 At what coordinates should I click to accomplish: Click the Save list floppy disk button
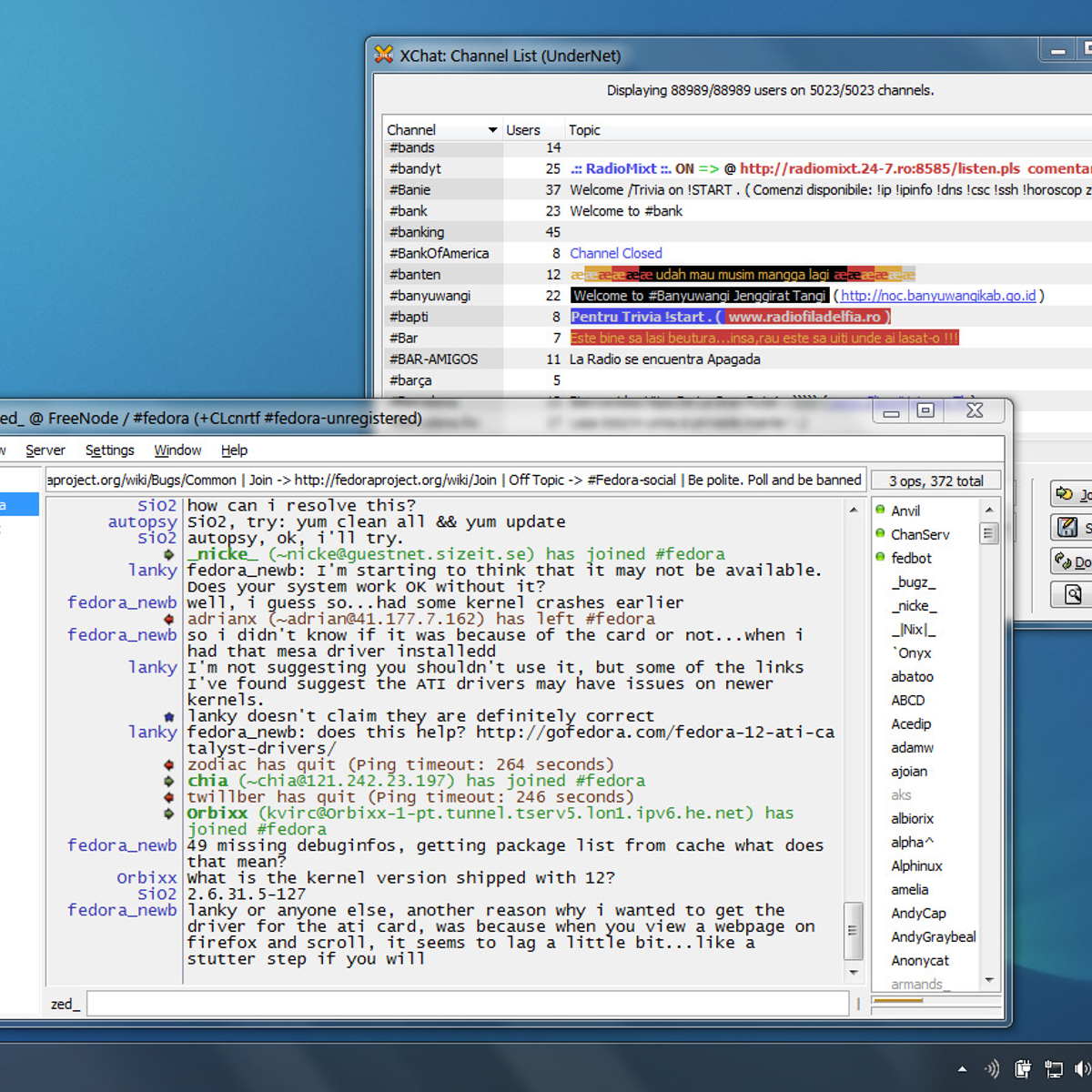click(1071, 528)
